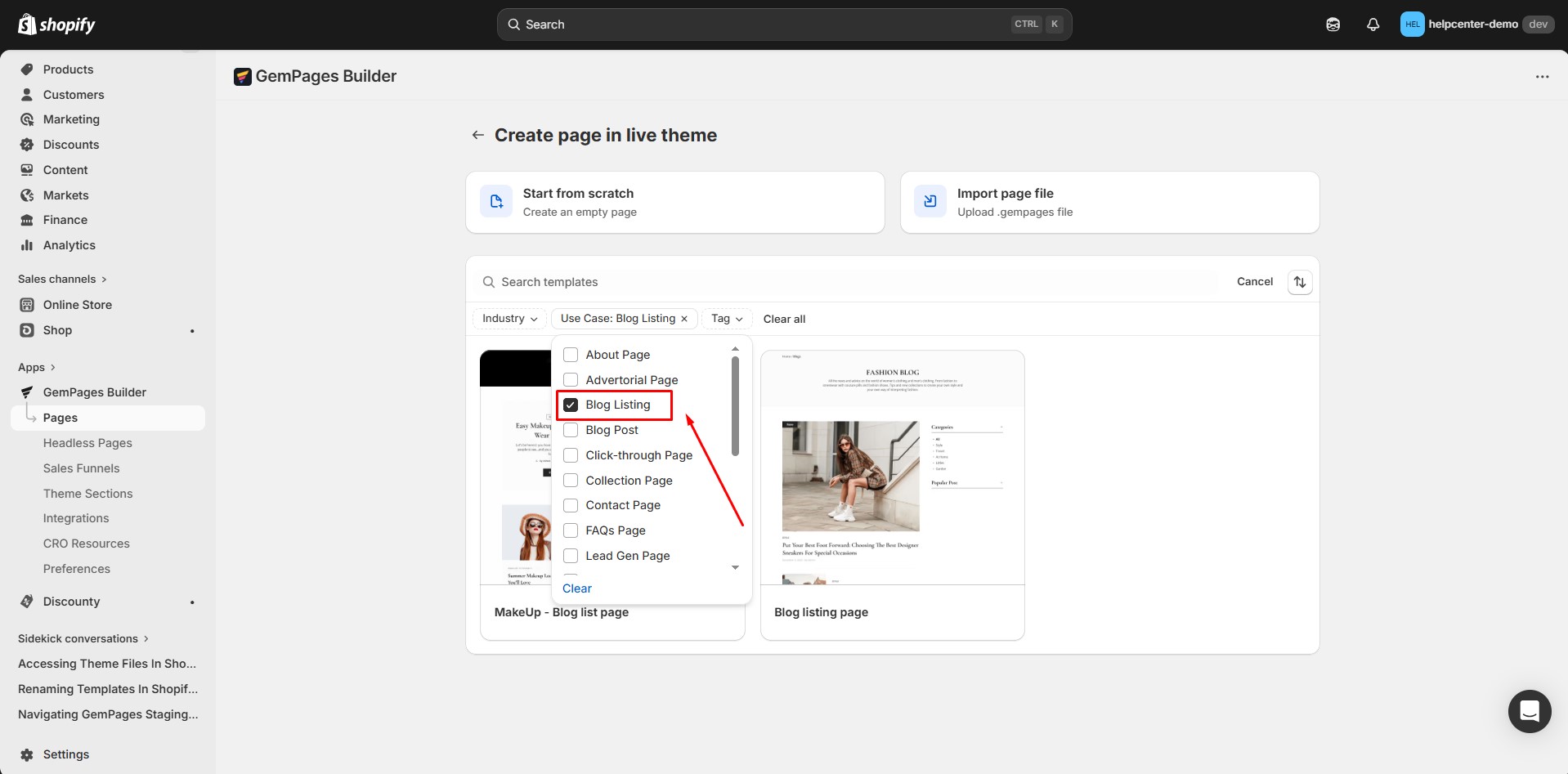
Task: Uncheck the Blog Listing checkbox
Action: pyautogui.click(x=571, y=405)
